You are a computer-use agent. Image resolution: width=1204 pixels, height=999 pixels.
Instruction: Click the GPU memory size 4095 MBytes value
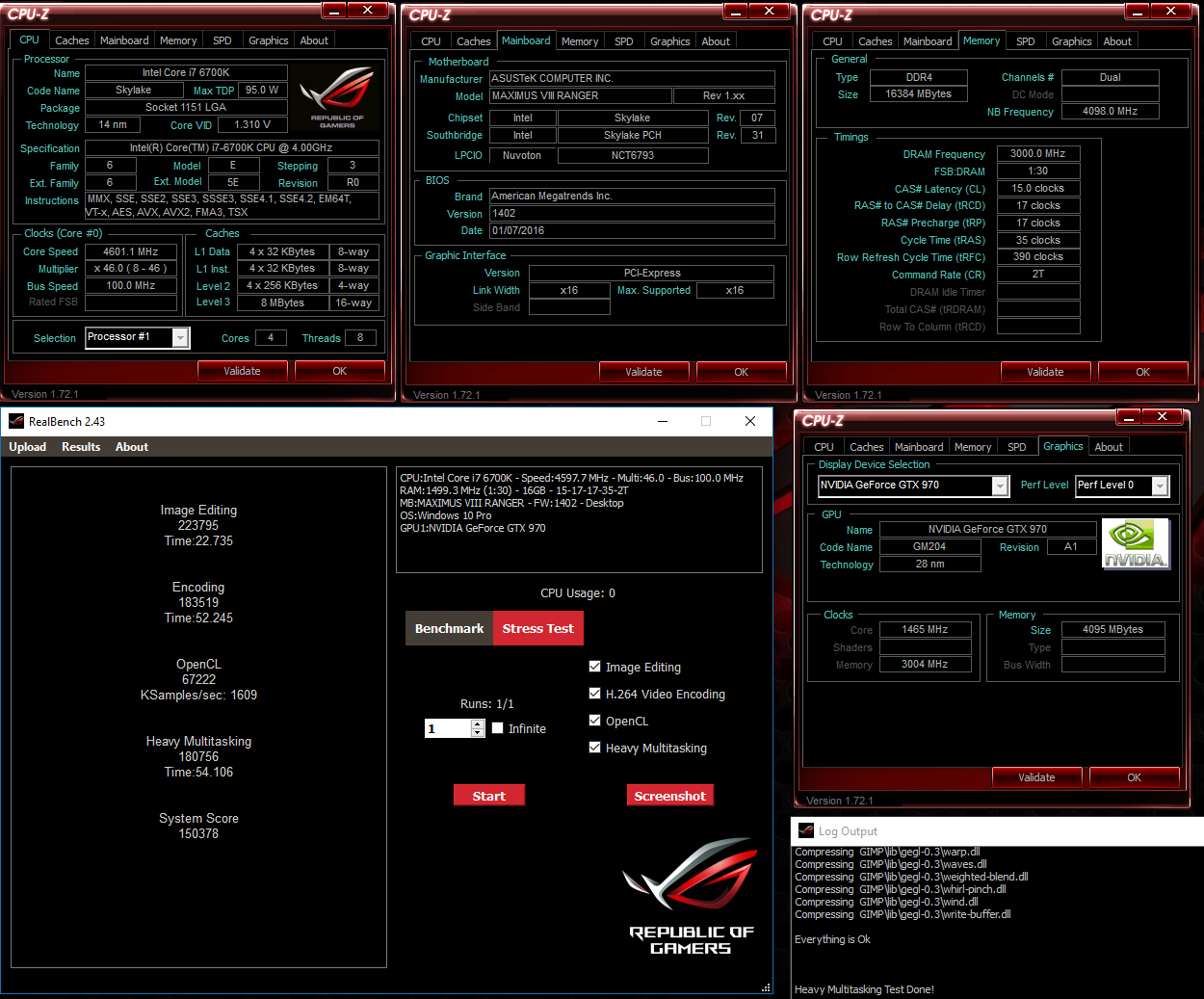click(x=1113, y=629)
